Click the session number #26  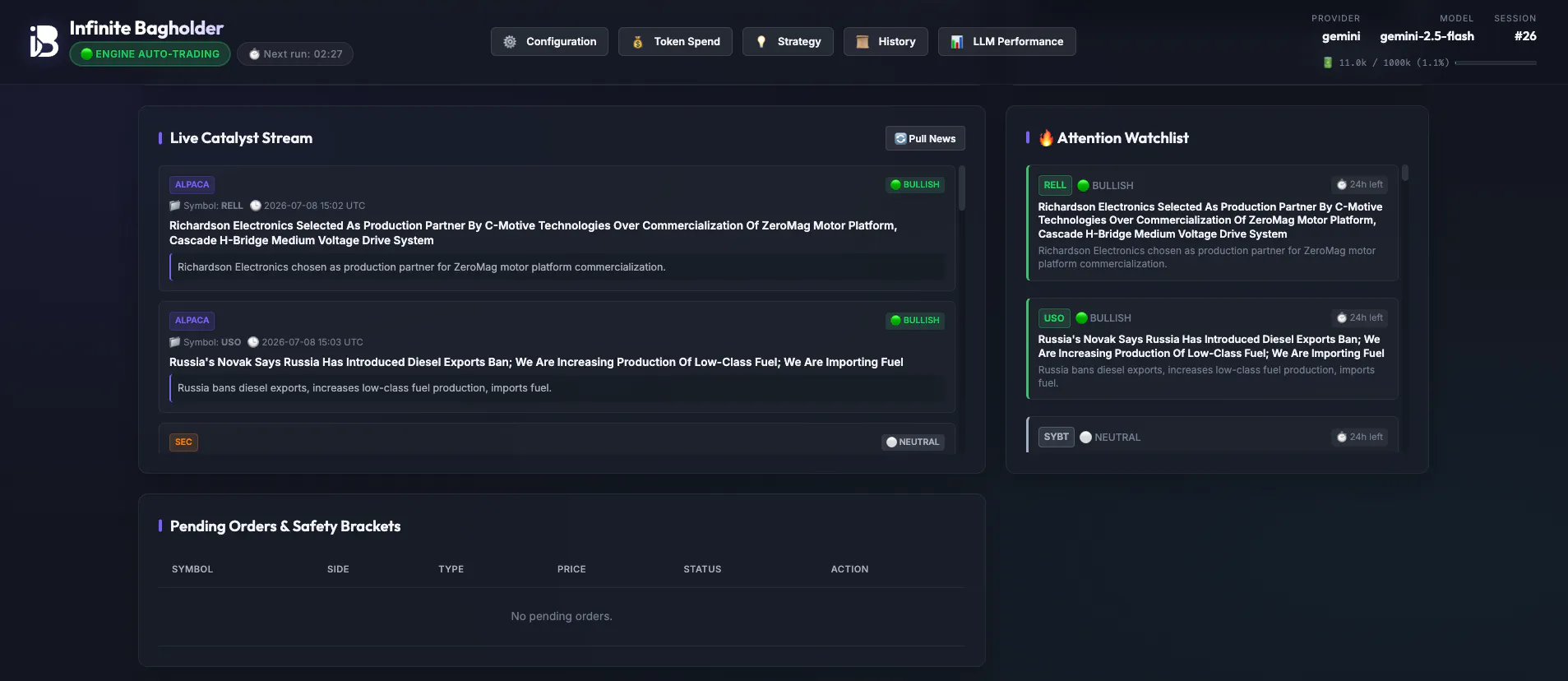point(1525,36)
